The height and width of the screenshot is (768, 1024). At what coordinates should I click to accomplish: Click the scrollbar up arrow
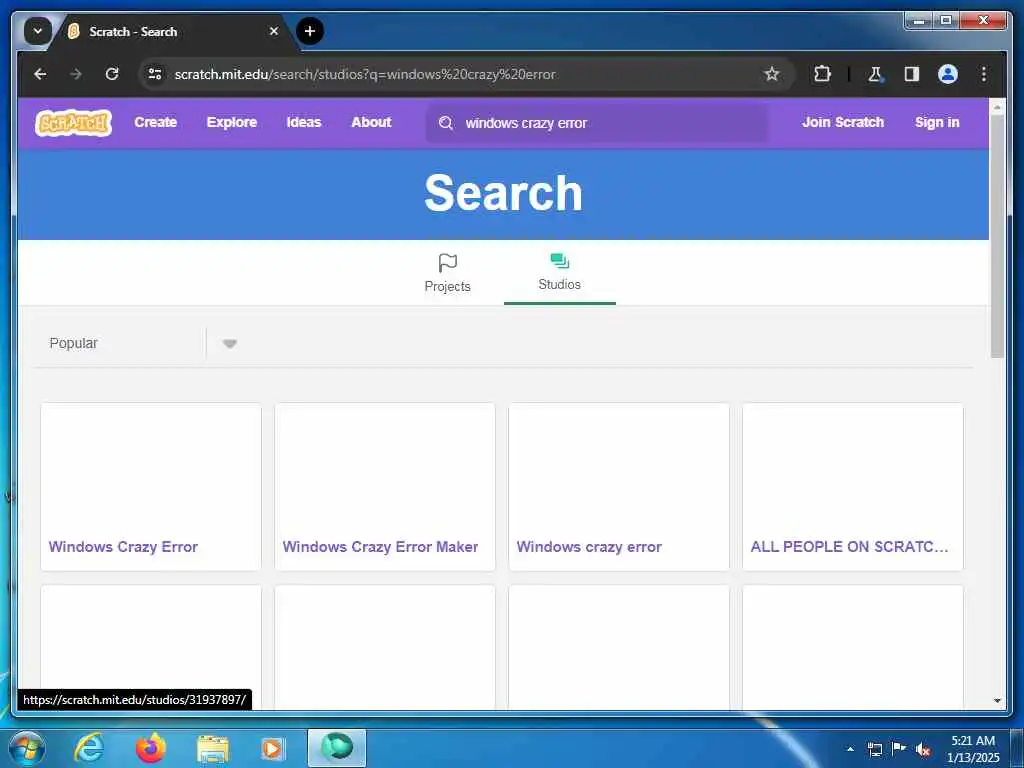(x=997, y=106)
